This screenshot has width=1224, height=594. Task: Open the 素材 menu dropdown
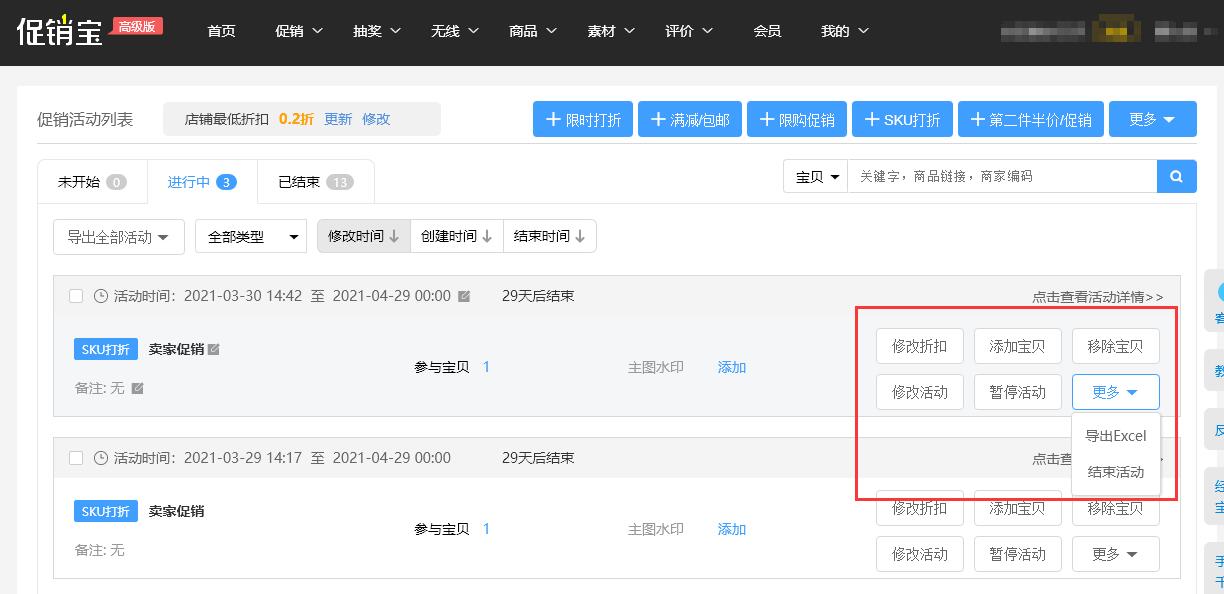click(x=611, y=31)
